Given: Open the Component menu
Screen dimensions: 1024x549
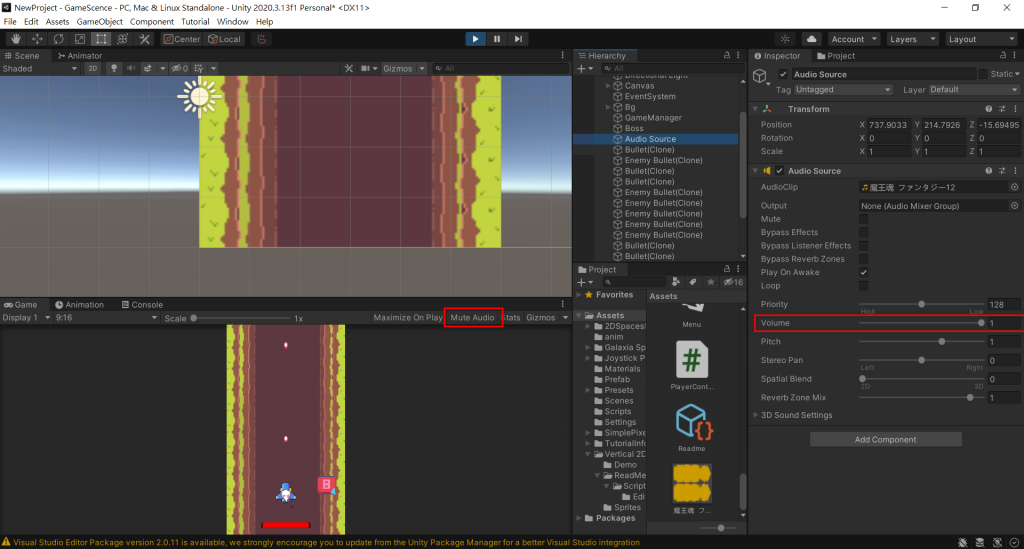Looking at the screenshot, I should (x=152, y=22).
